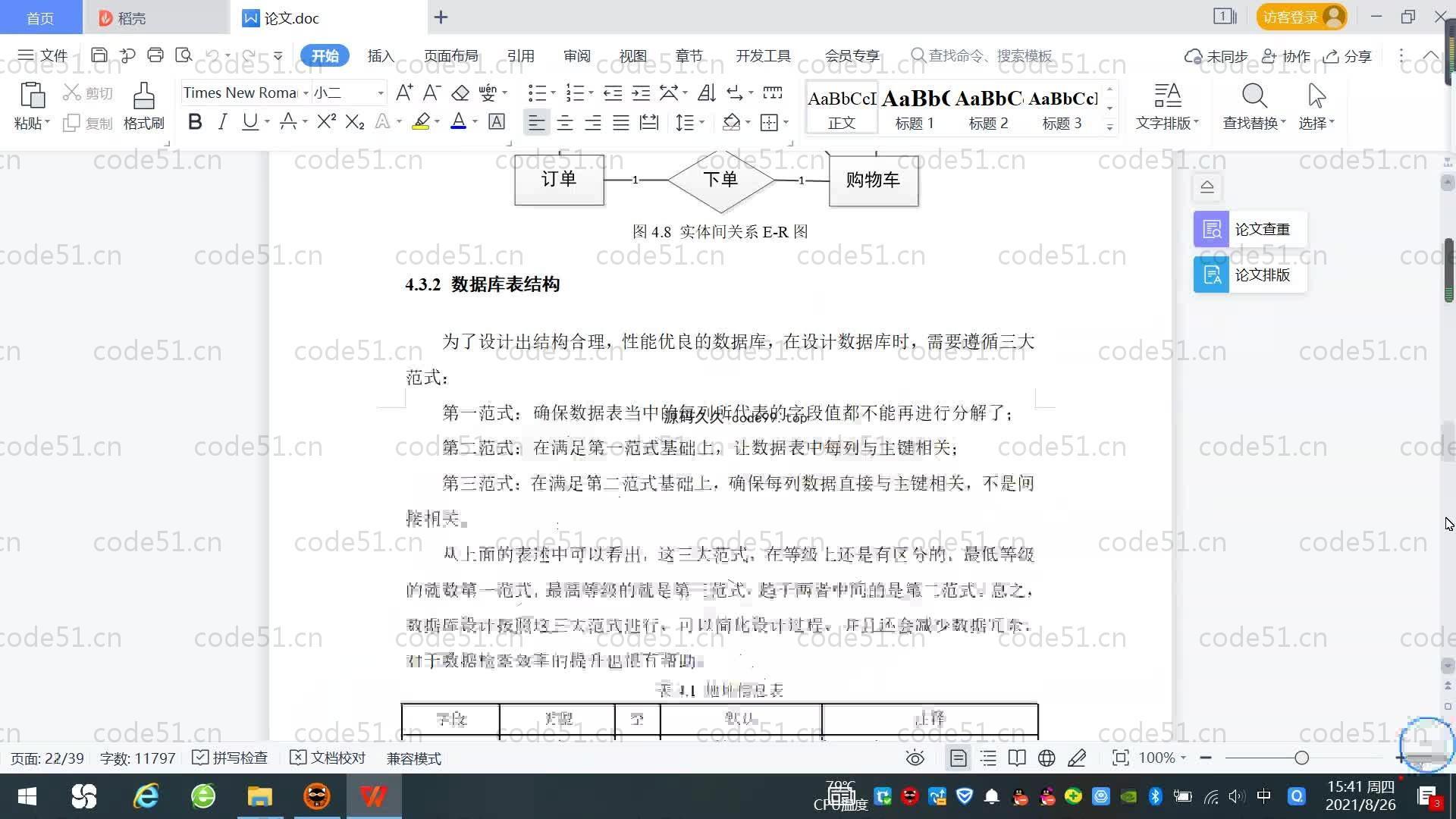Click the Share button

point(1348,56)
